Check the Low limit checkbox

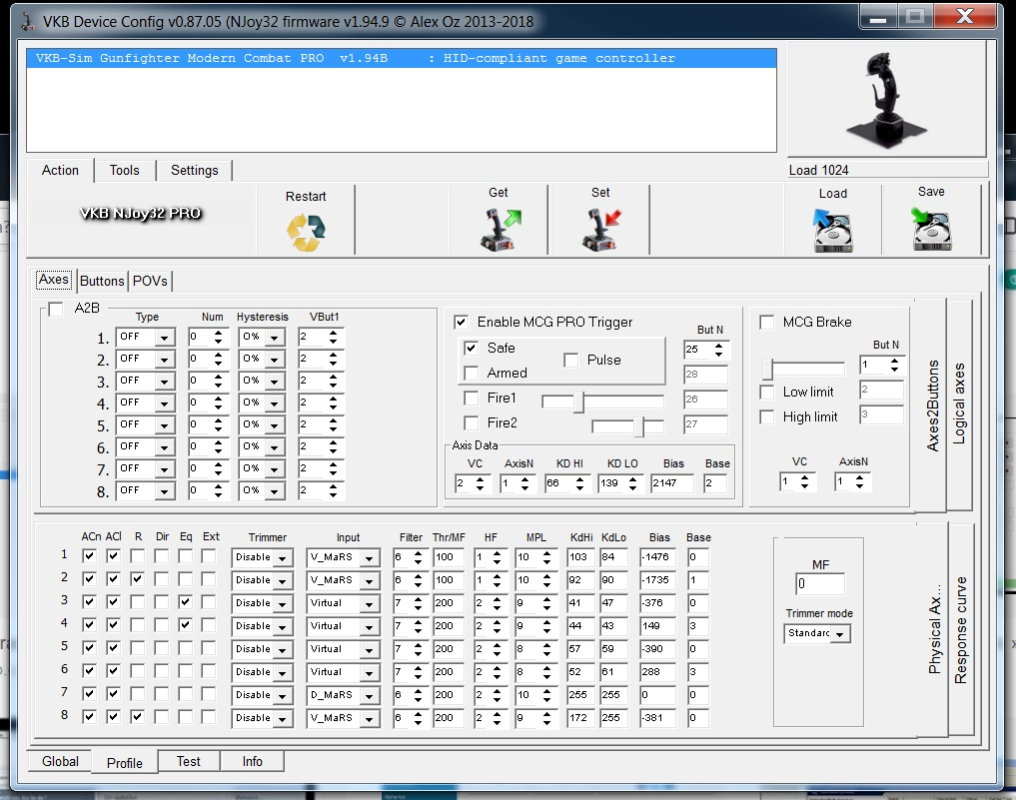coord(767,392)
